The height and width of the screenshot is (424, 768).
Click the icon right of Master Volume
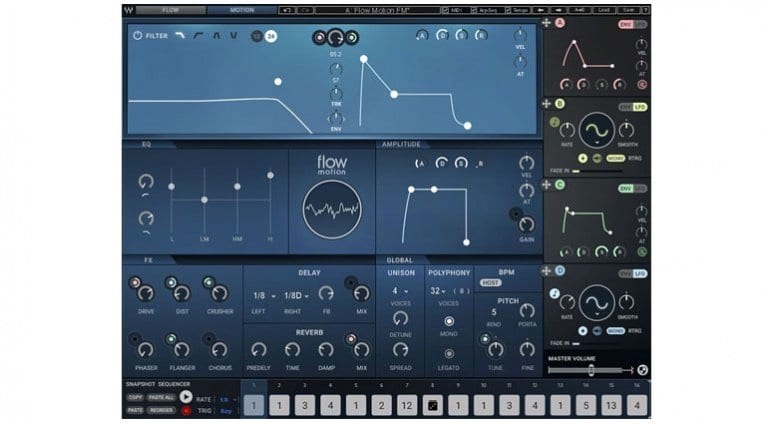pos(643,370)
